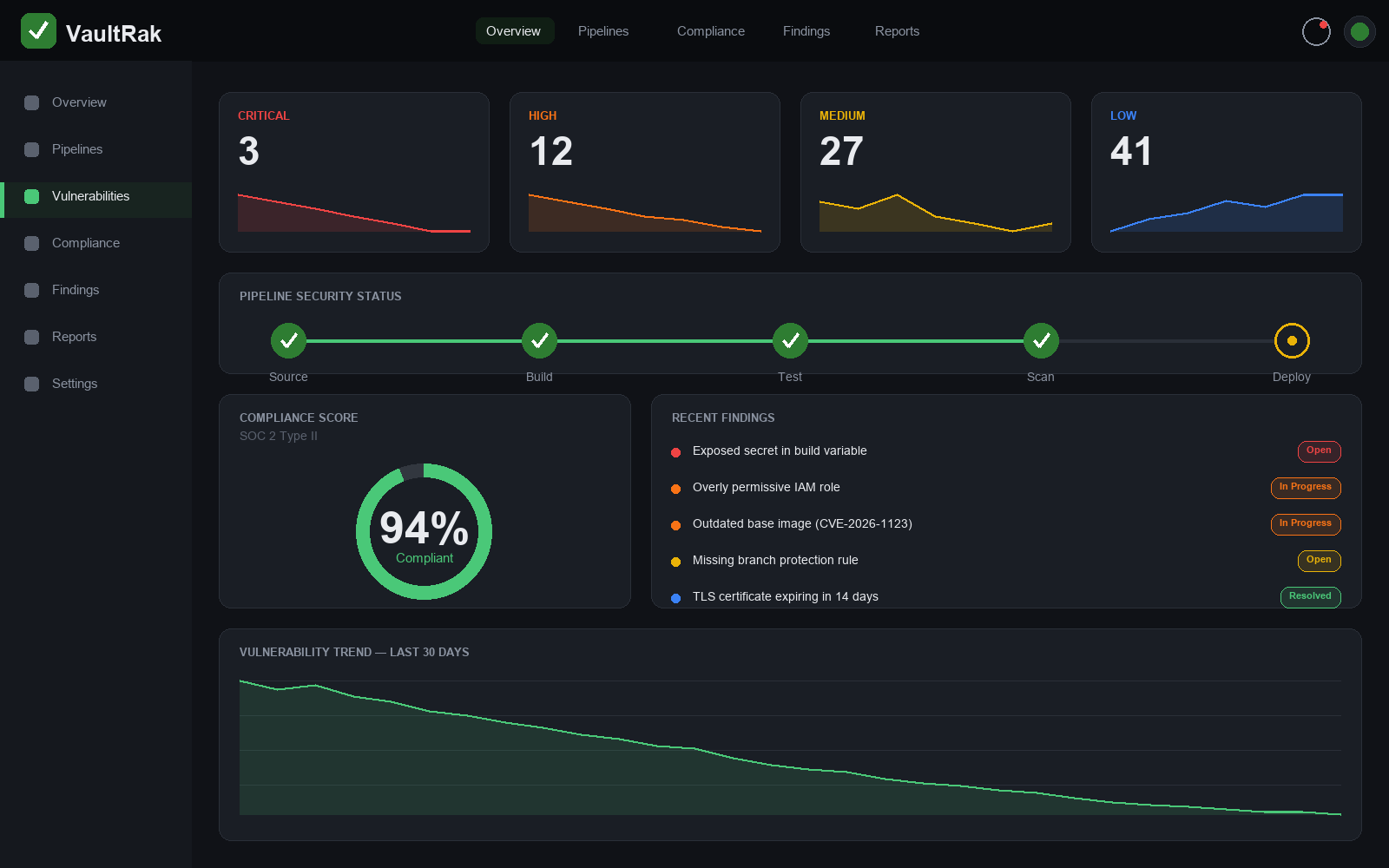The image size is (1389, 868).
Task: Click the Low count value 41
Action: [1131, 152]
